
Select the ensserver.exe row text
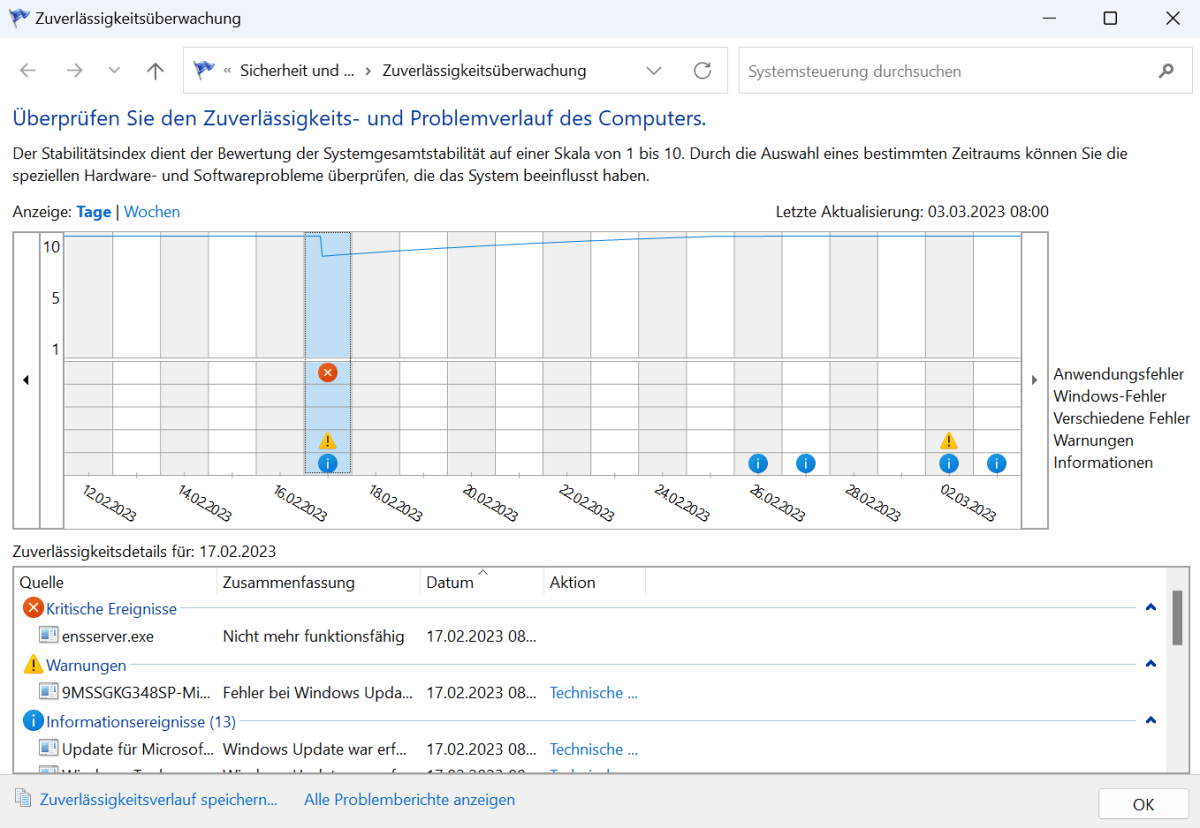[x=108, y=636]
